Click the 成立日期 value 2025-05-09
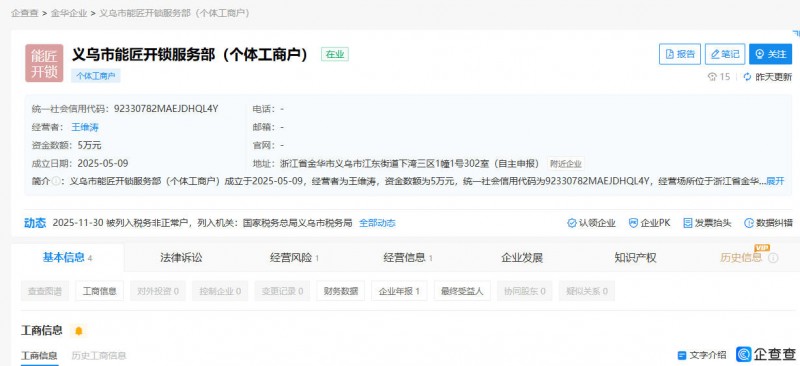Image resolution: width=800 pixels, height=366 pixels. [103, 163]
